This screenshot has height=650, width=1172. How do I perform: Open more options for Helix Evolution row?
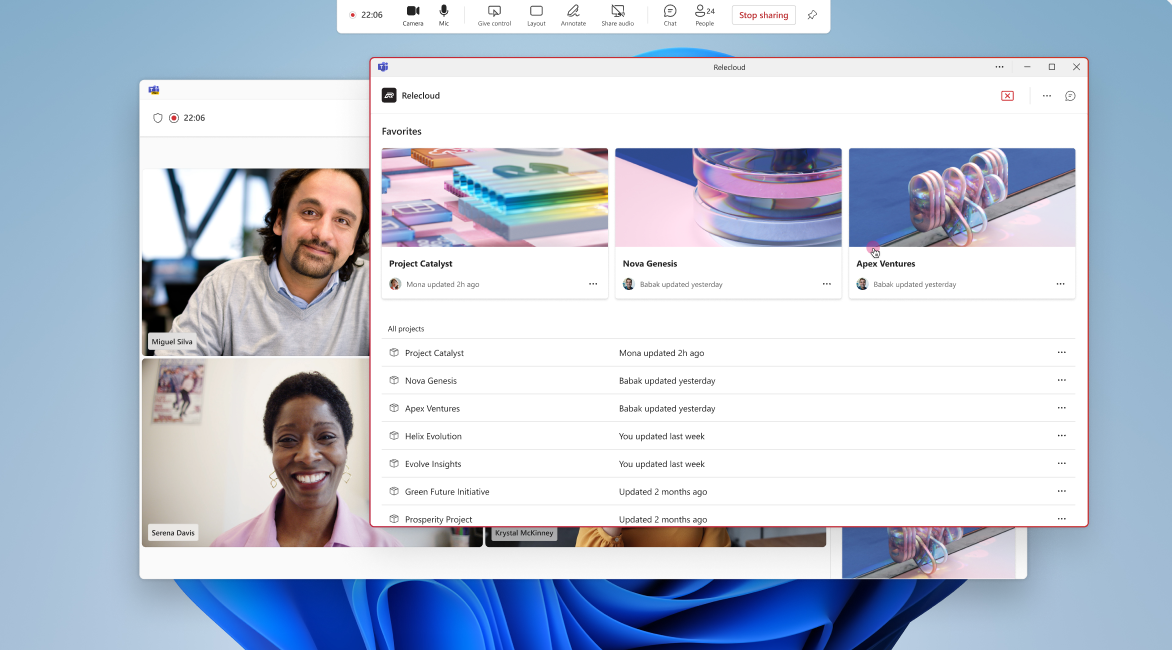click(x=1061, y=436)
